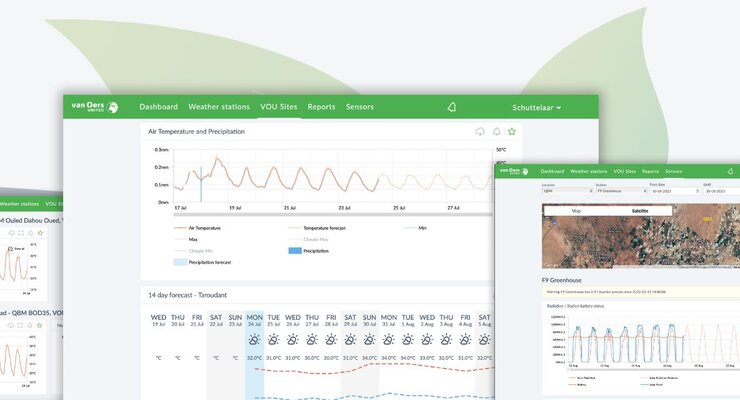Select VOU Sites tab in main window
The width and height of the screenshot is (740, 400).
tap(279, 107)
